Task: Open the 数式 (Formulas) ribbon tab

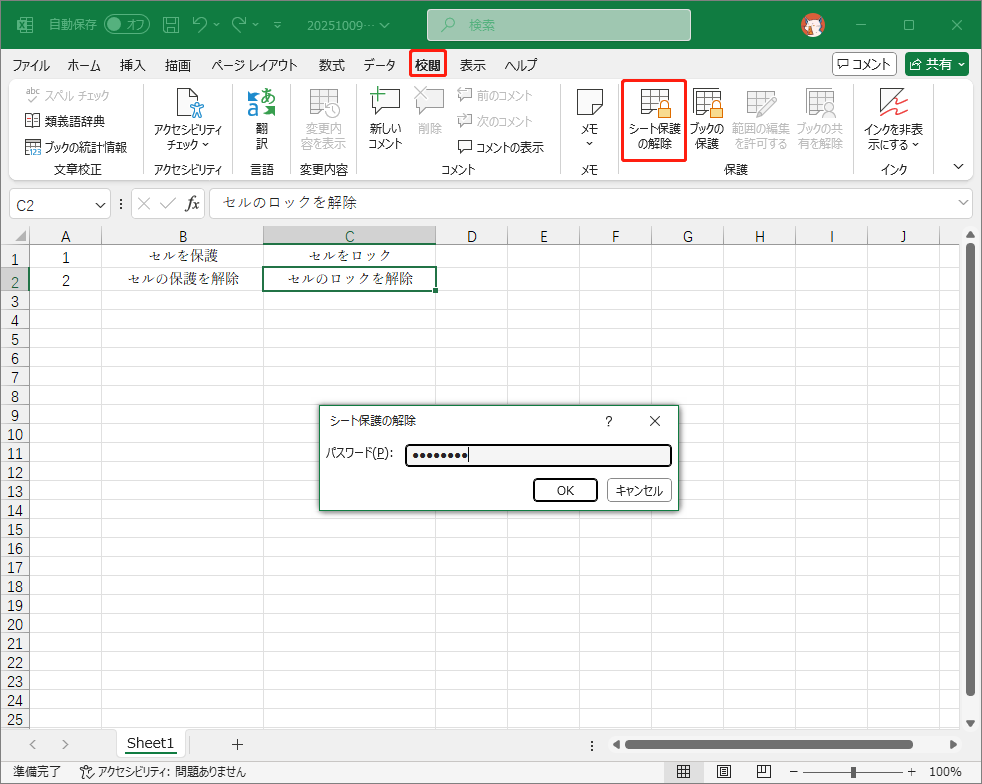Action: (331, 65)
